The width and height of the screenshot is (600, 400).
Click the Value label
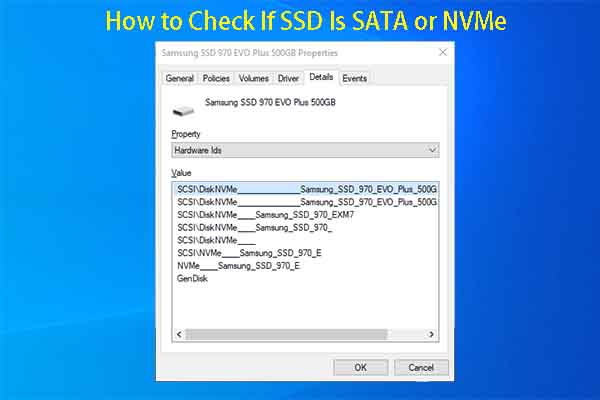tap(181, 173)
